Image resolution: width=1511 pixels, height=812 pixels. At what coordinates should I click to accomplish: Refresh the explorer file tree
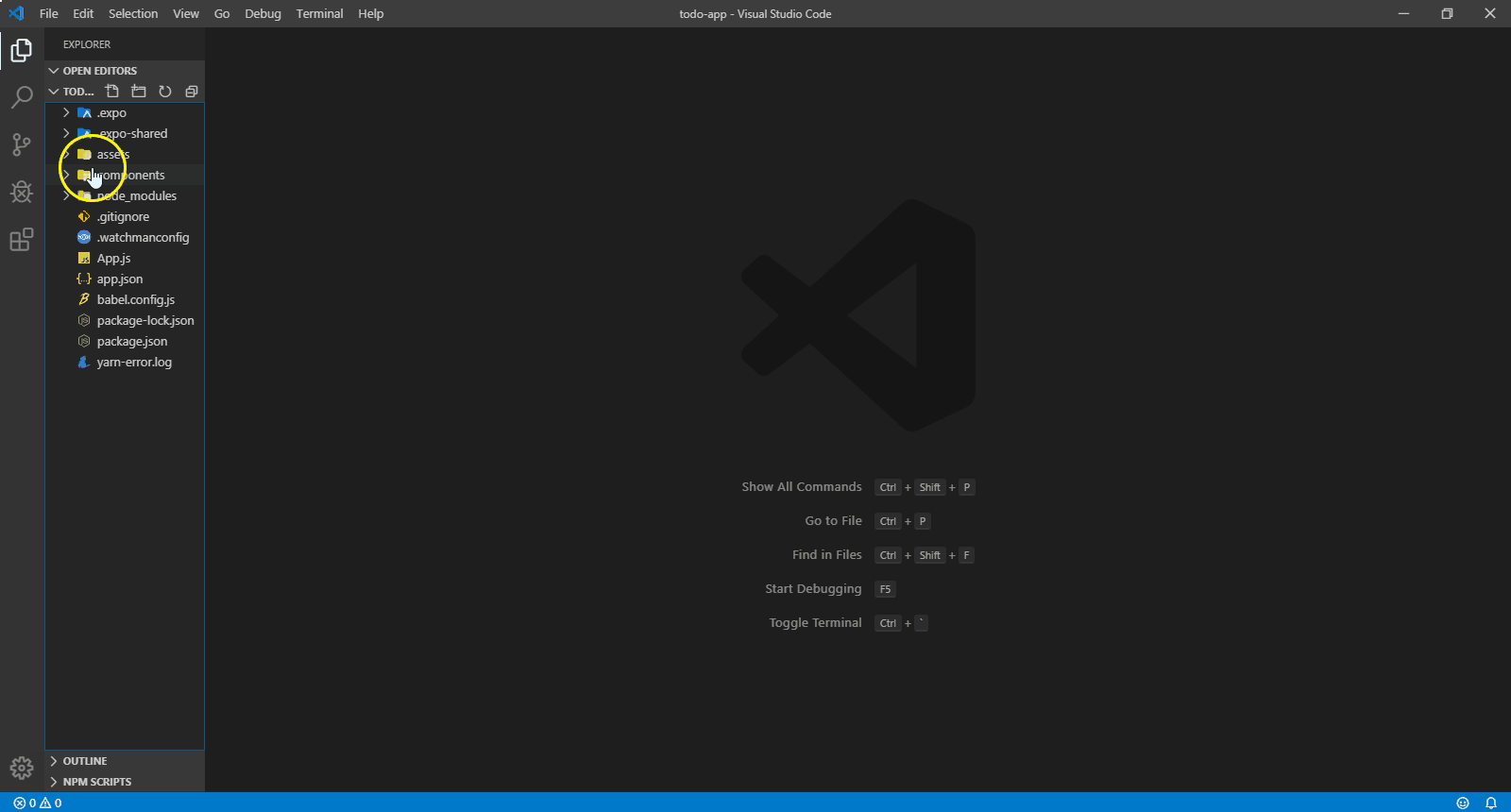[x=165, y=92]
